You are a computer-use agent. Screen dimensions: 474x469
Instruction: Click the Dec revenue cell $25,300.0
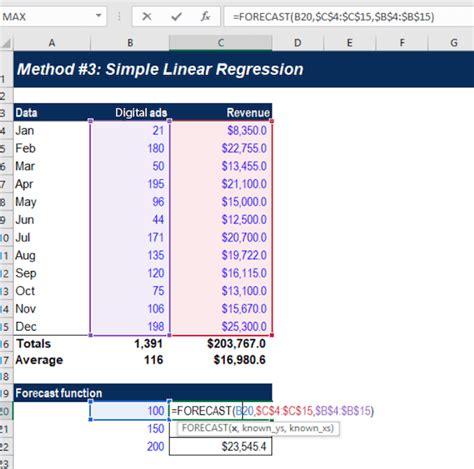(x=221, y=327)
